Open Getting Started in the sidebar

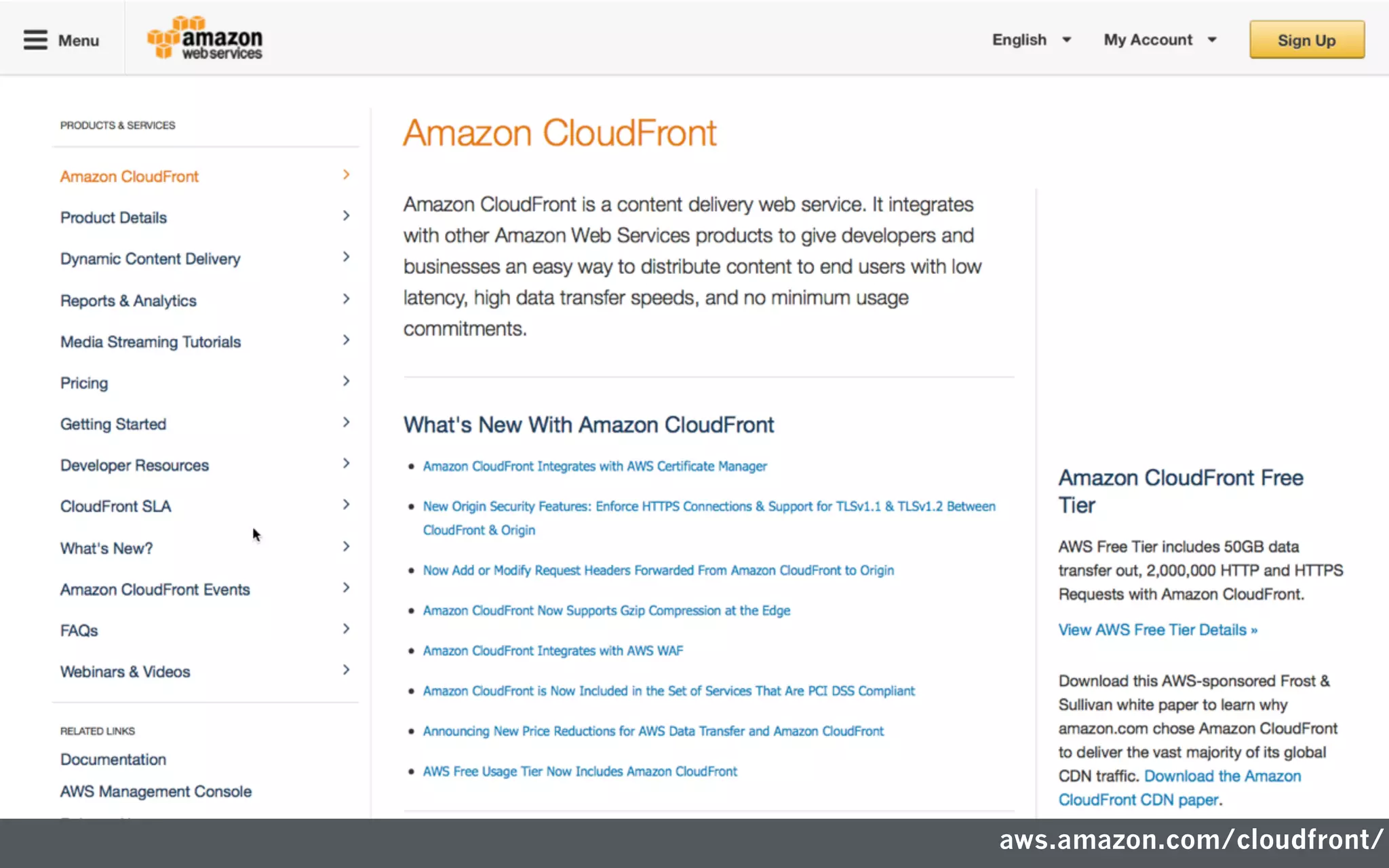tap(113, 424)
